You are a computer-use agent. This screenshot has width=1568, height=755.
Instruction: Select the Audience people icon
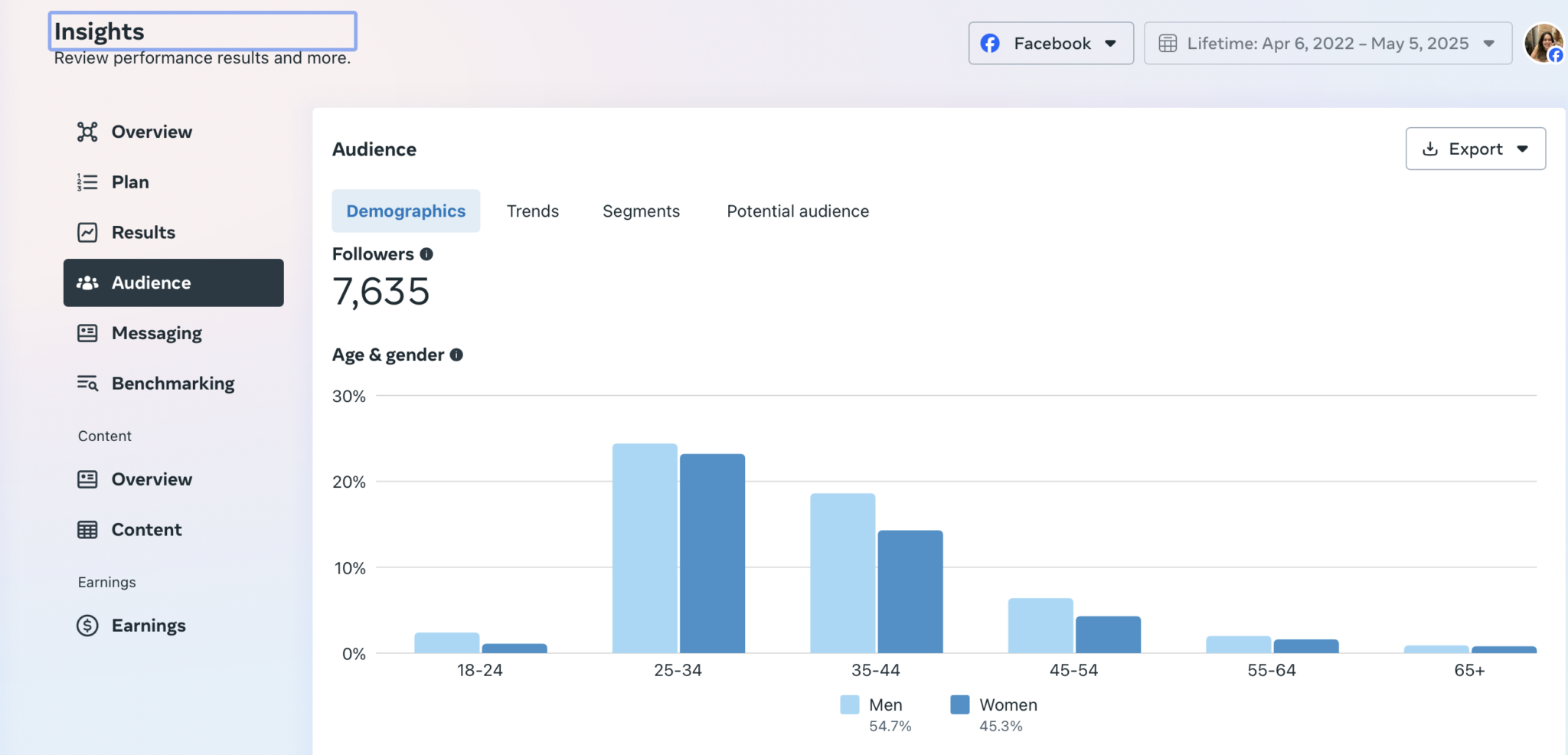87,283
